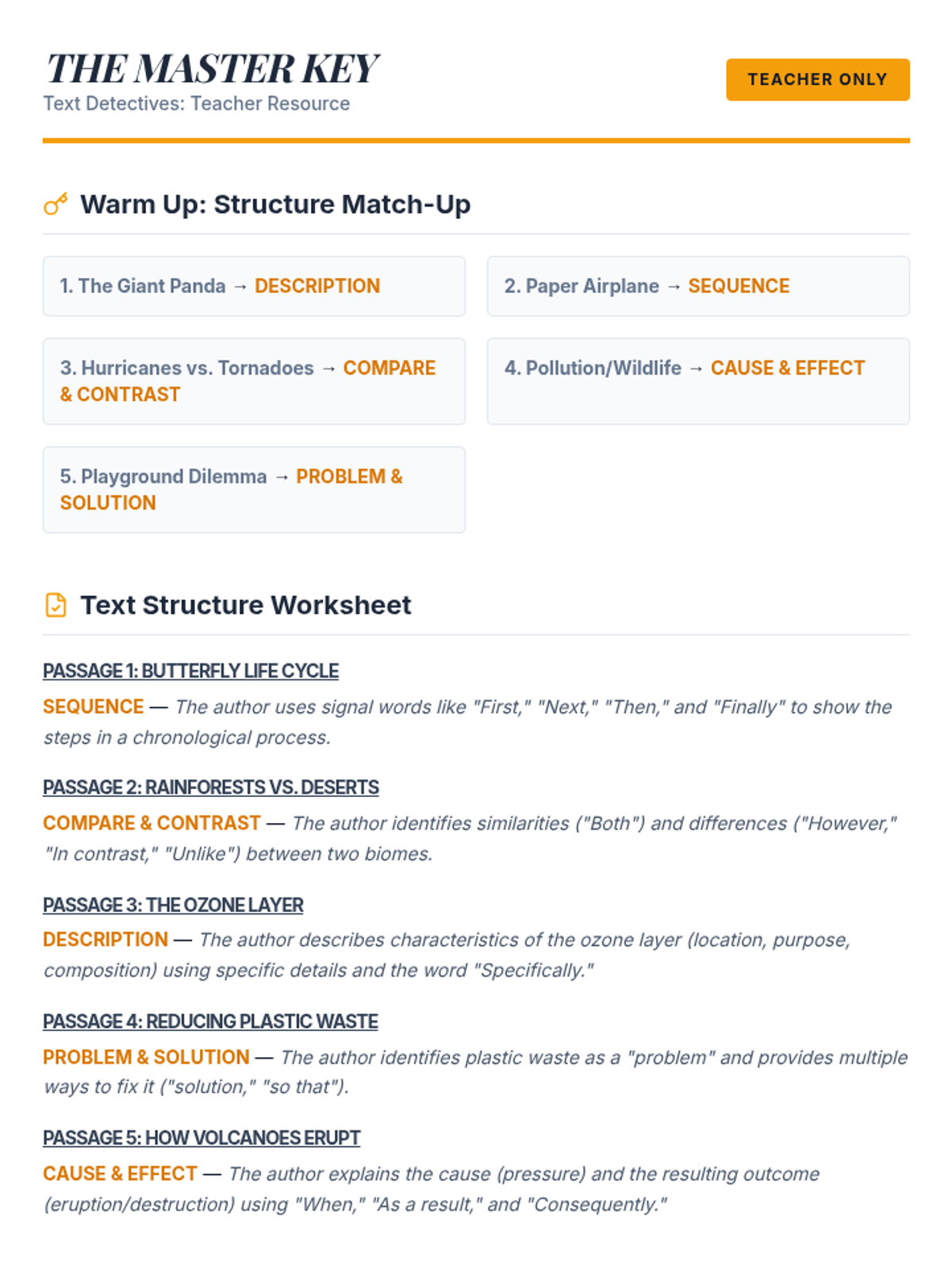The height and width of the screenshot is (1270, 952).
Task: Select the Pollution/Wildlife Cause & Effect card
Action: (698, 381)
